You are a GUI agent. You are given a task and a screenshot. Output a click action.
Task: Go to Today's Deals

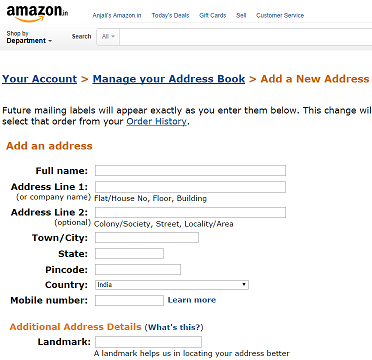170,16
